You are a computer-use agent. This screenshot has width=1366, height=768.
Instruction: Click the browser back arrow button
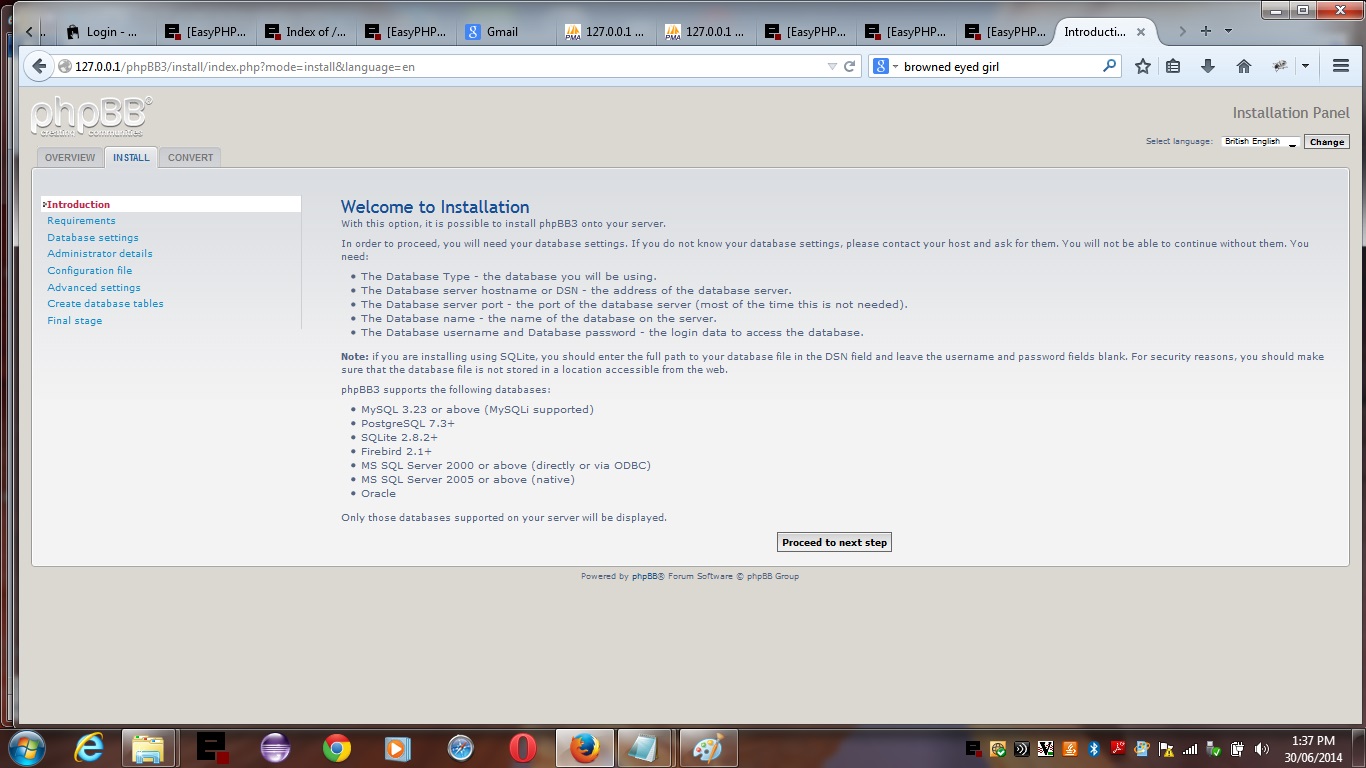tap(38, 66)
